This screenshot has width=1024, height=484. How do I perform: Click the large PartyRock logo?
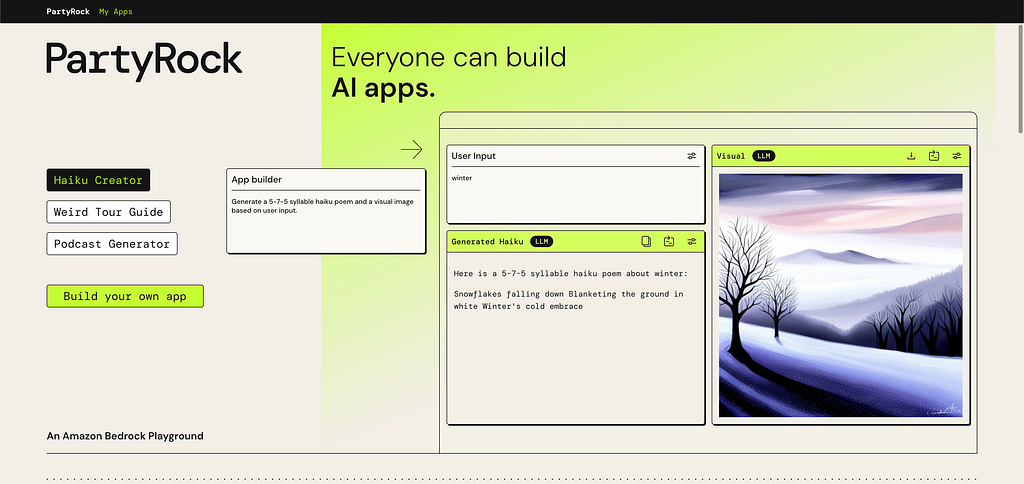pos(144,61)
